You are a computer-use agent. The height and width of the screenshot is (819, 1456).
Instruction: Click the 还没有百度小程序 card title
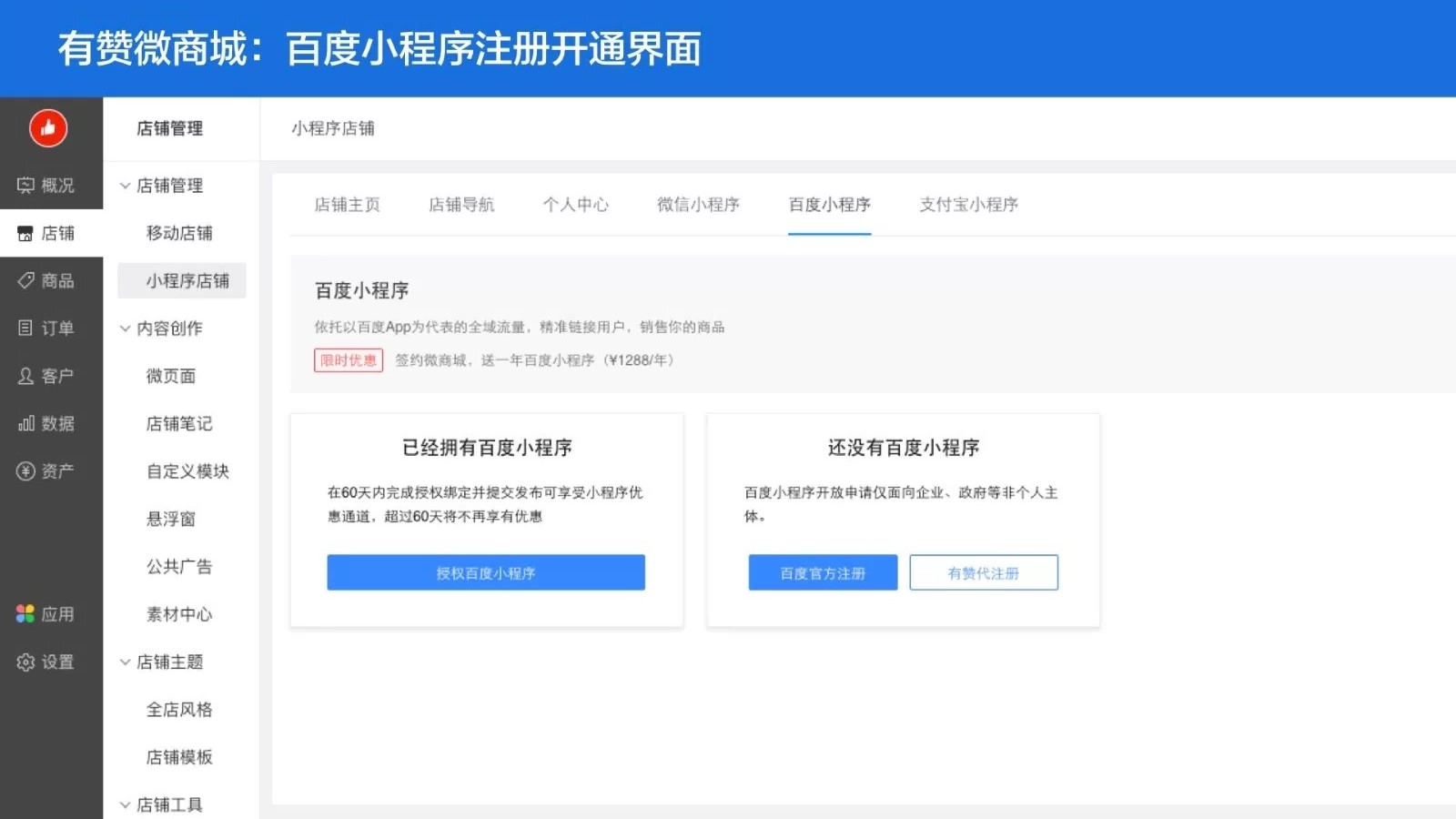[904, 448]
